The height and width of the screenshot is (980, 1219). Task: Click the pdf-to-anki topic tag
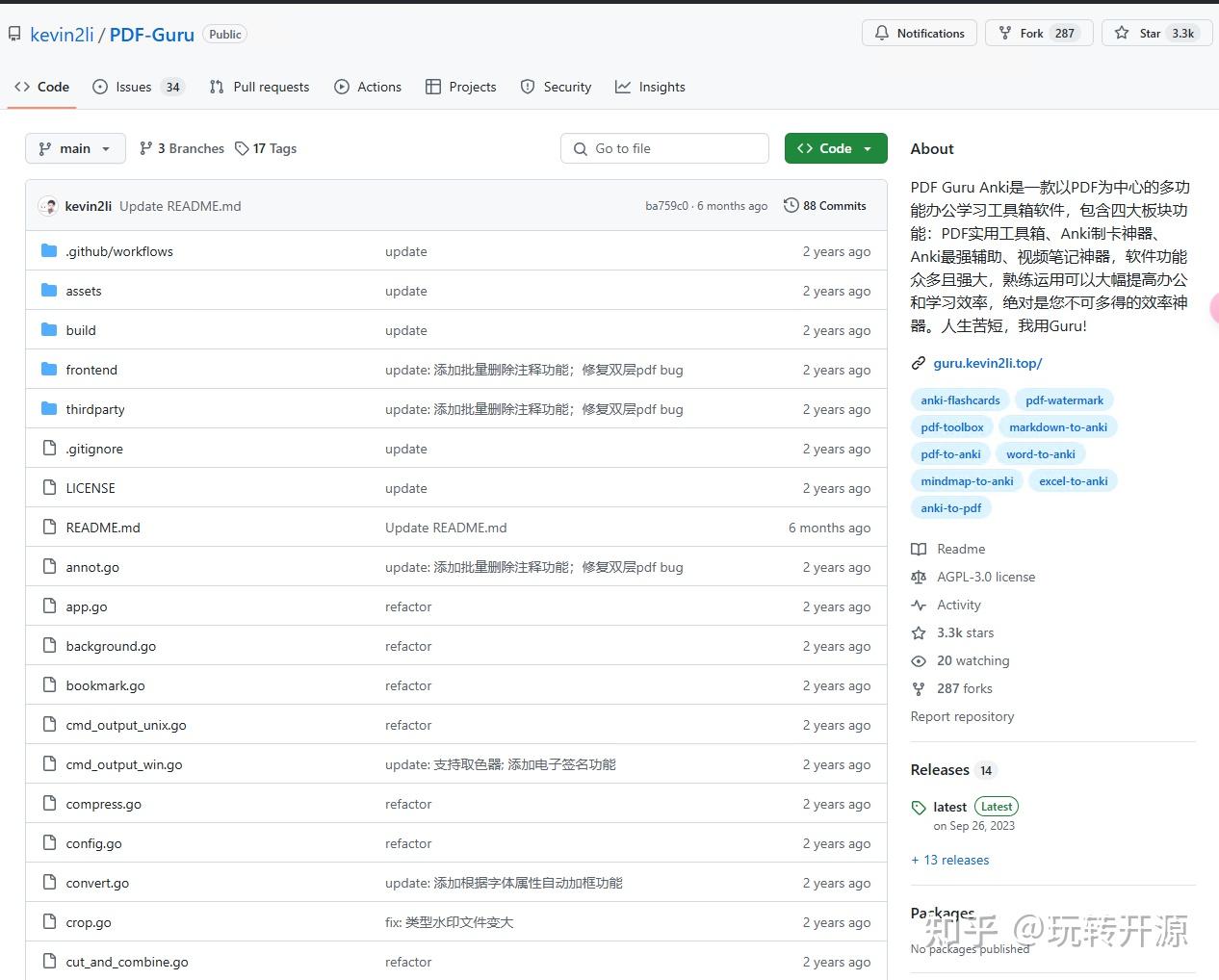[x=950, y=454]
